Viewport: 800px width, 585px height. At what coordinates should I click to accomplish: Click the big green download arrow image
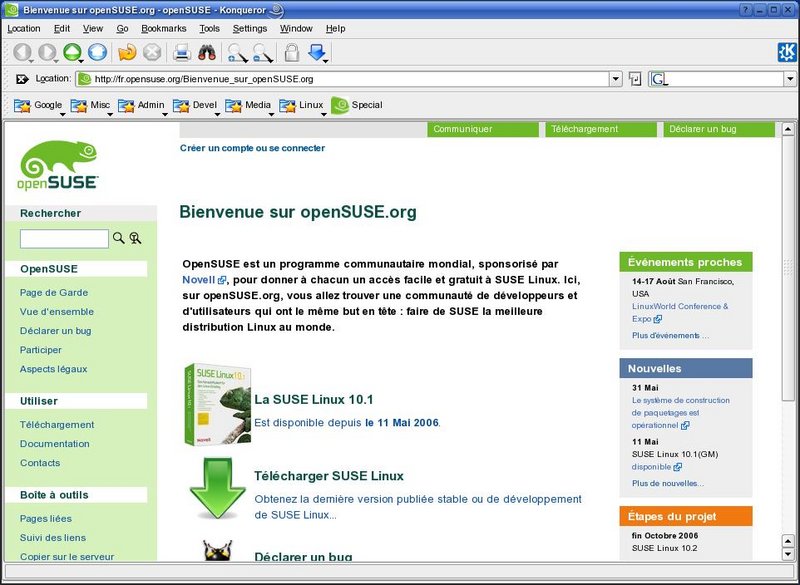click(x=218, y=488)
